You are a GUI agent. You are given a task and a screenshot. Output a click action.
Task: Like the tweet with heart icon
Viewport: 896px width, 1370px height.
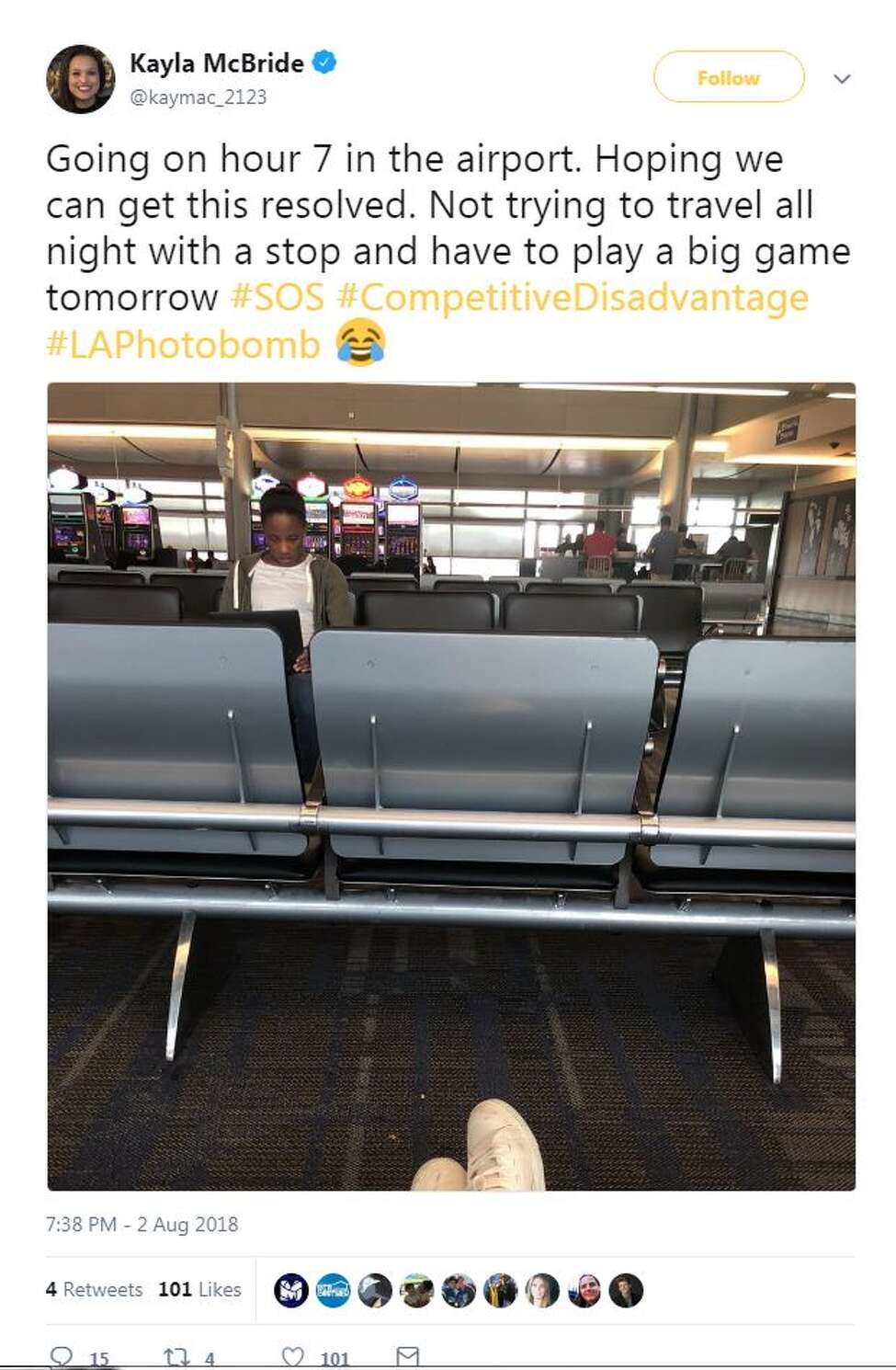(292, 1357)
